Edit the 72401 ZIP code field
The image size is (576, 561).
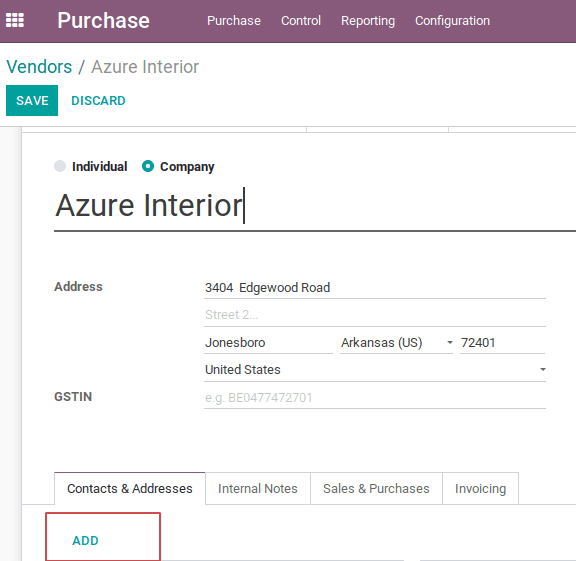[502, 343]
